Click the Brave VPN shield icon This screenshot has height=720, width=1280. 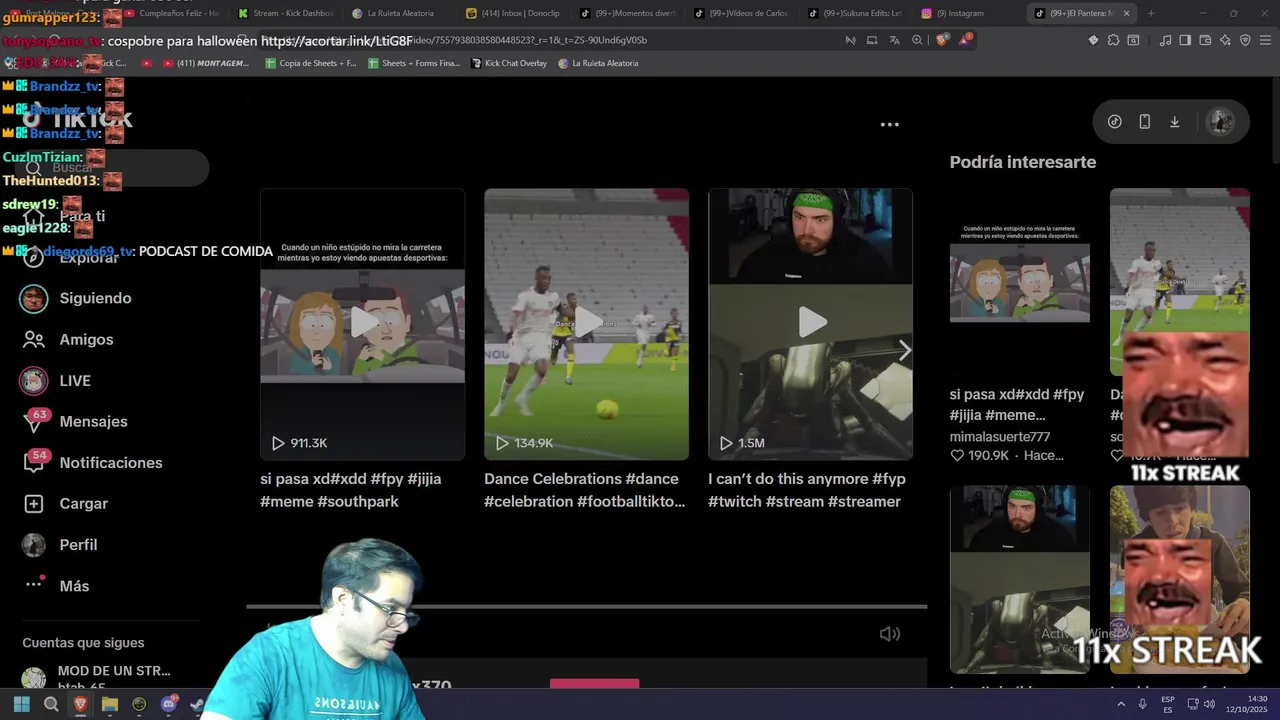tap(1245, 40)
